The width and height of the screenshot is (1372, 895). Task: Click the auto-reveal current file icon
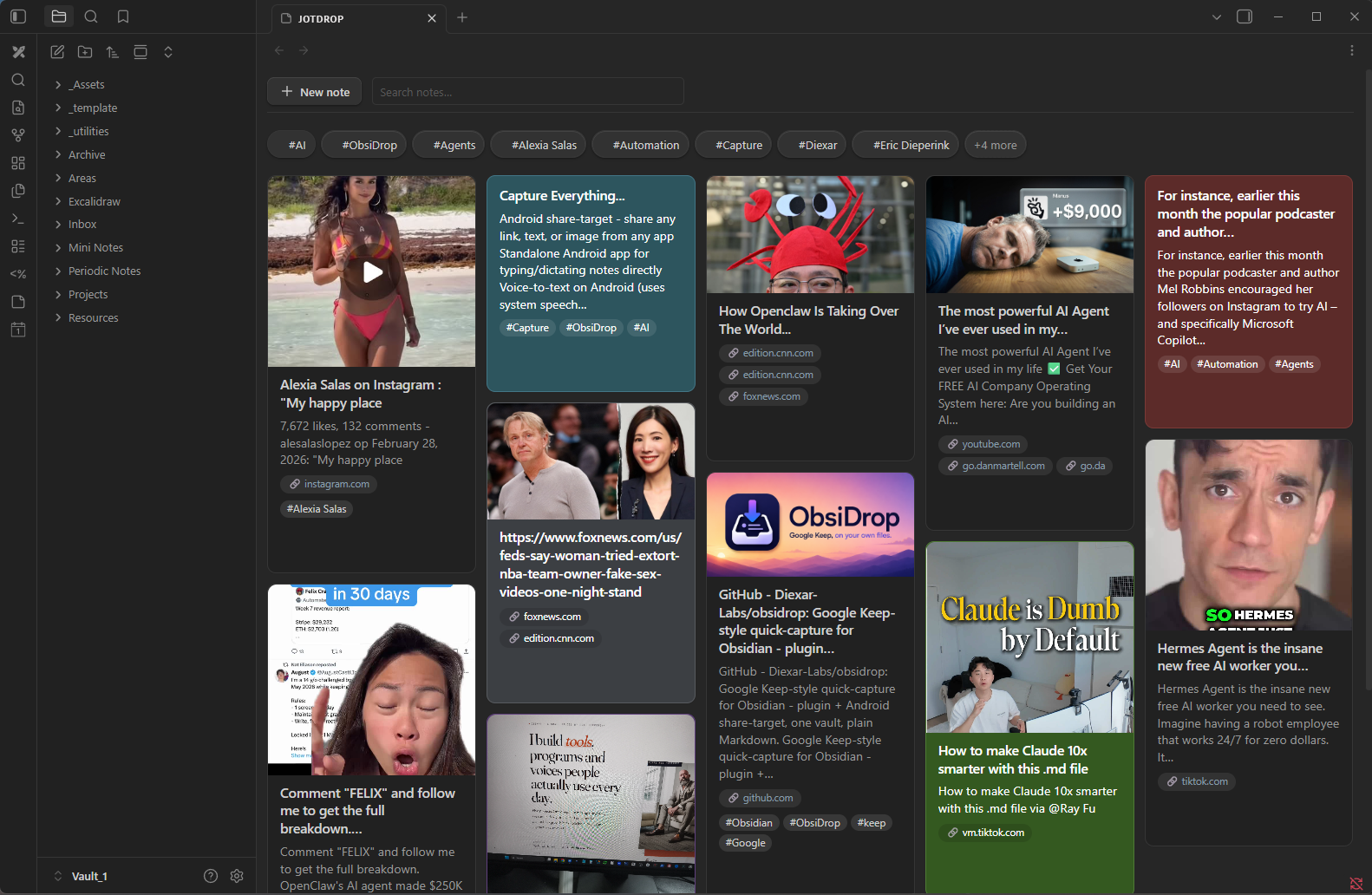[140, 52]
